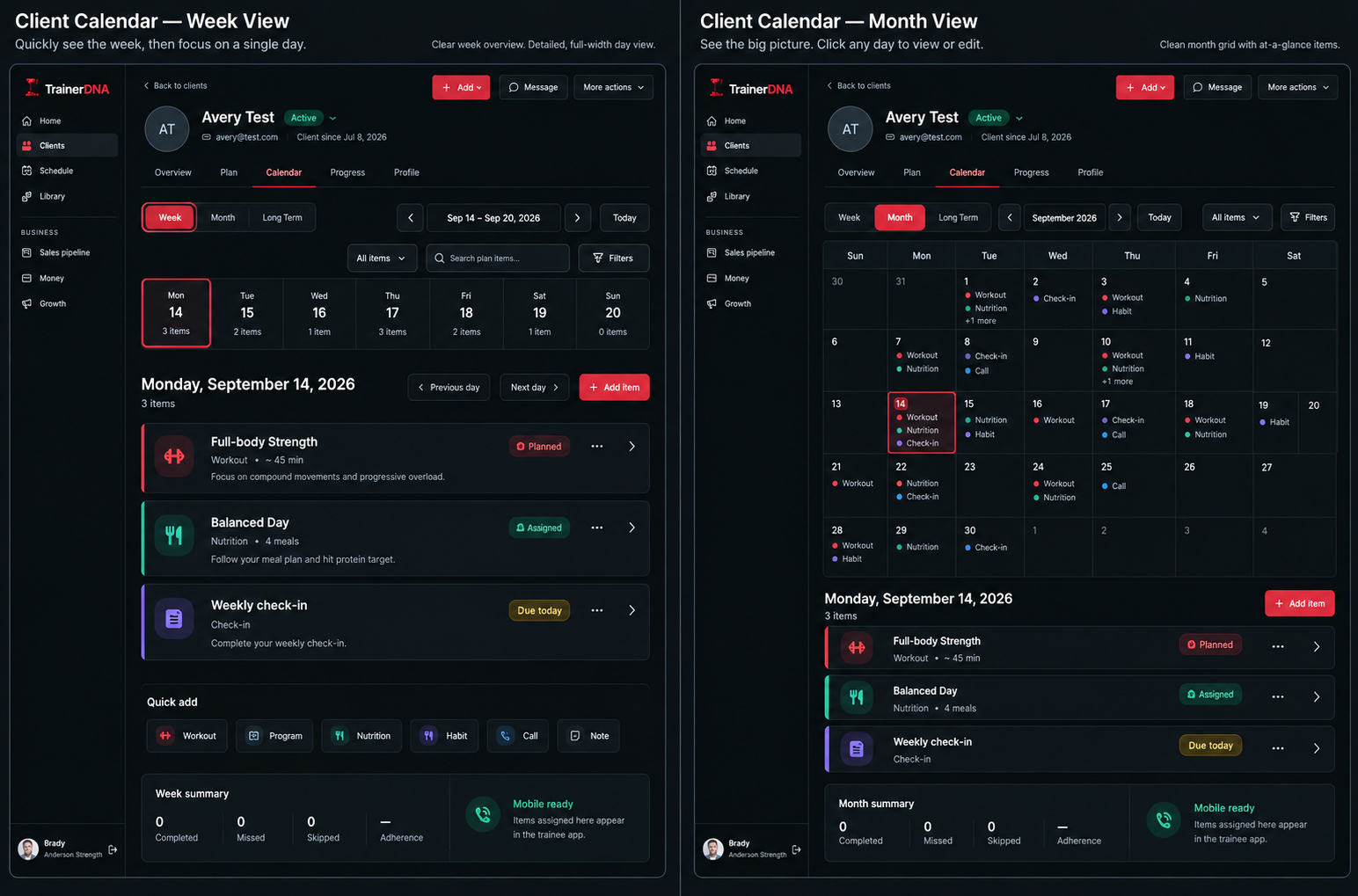Open the Overview tab in Week View
The width and height of the screenshot is (1358, 896).
coord(173,172)
